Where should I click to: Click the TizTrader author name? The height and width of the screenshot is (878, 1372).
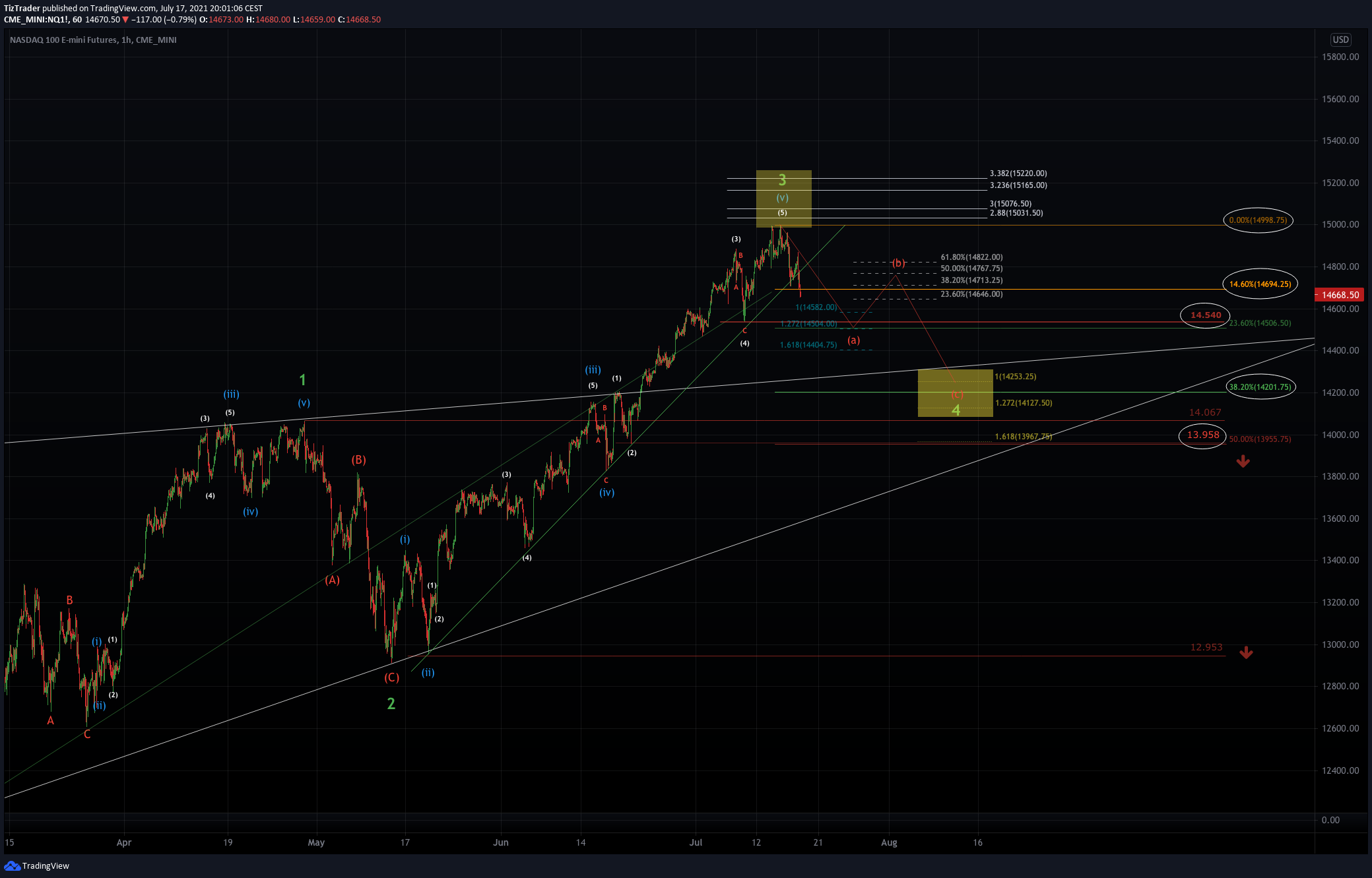(x=22, y=9)
